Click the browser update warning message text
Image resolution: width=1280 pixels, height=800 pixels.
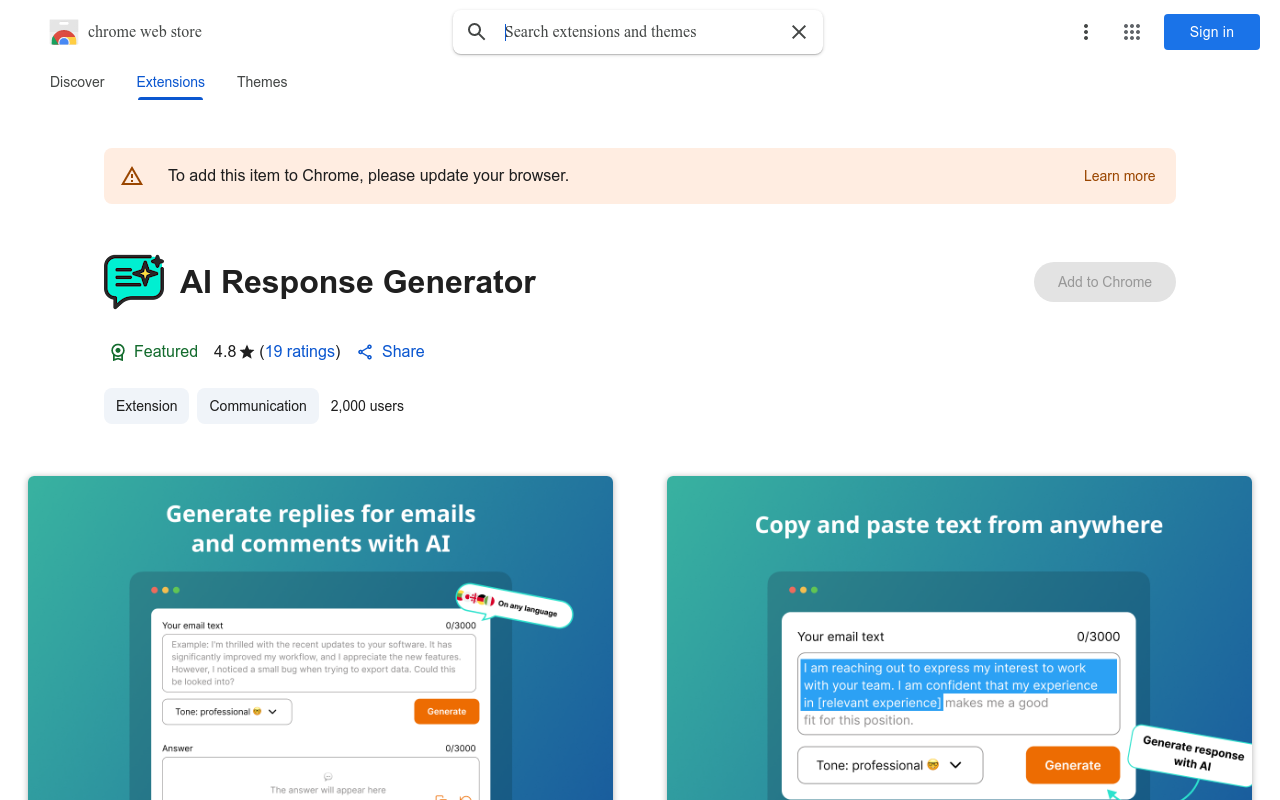pos(368,176)
